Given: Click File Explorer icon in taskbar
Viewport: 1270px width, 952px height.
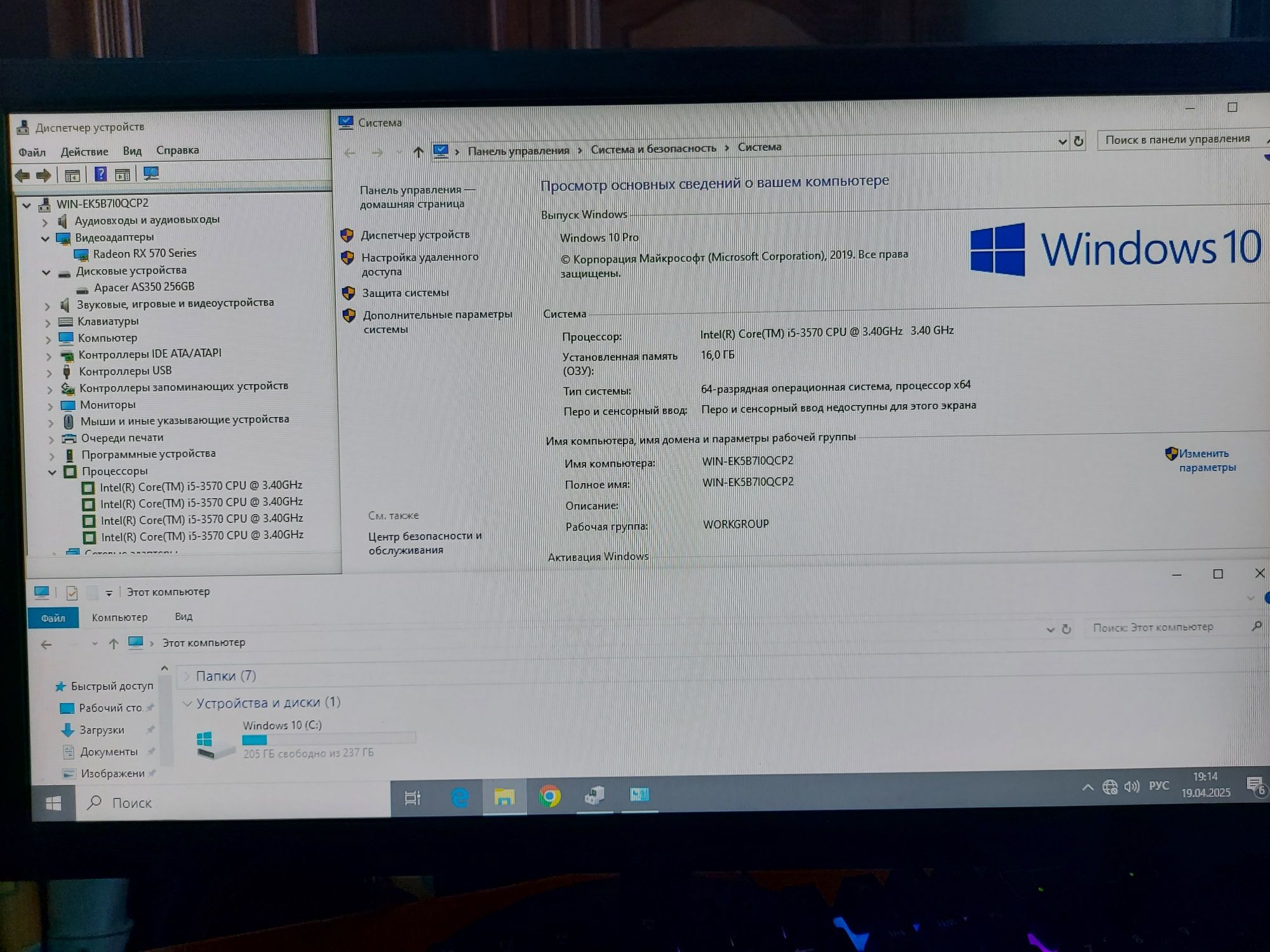Looking at the screenshot, I should (505, 797).
